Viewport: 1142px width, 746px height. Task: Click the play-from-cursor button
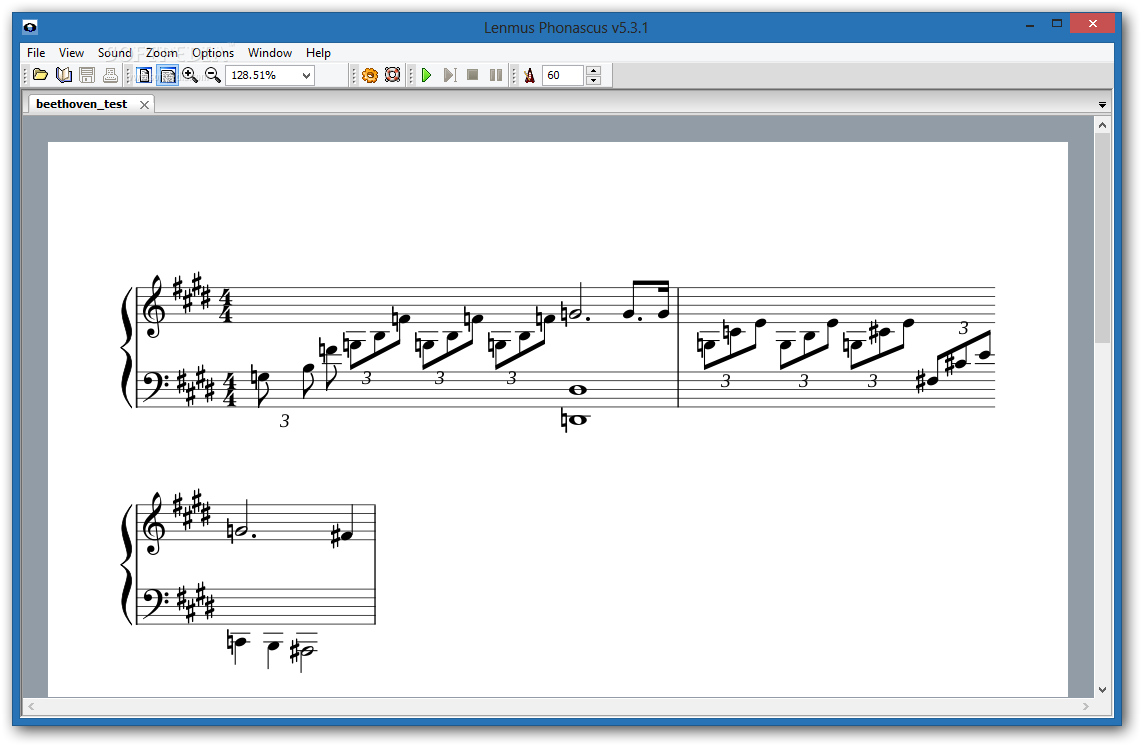pyautogui.click(x=450, y=75)
